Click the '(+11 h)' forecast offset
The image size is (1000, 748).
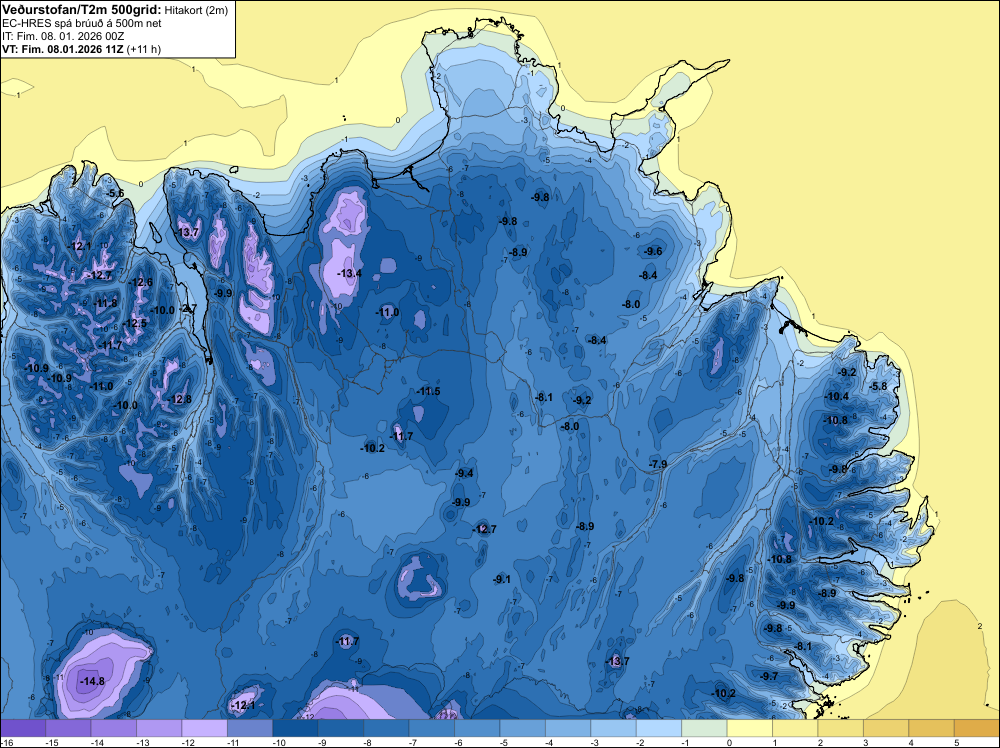point(144,49)
